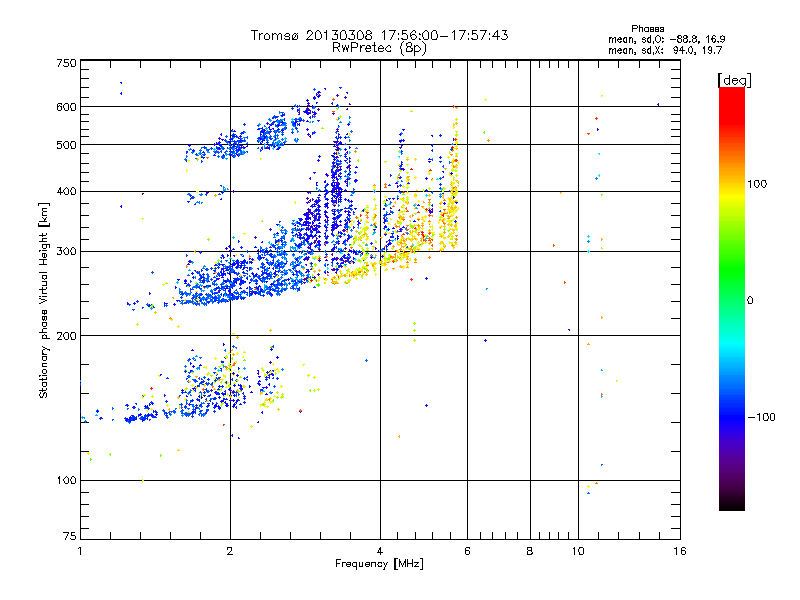Click the x-axis tick label '2'
Viewport: 800px width, 600px height.
click(x=230, y=551)
